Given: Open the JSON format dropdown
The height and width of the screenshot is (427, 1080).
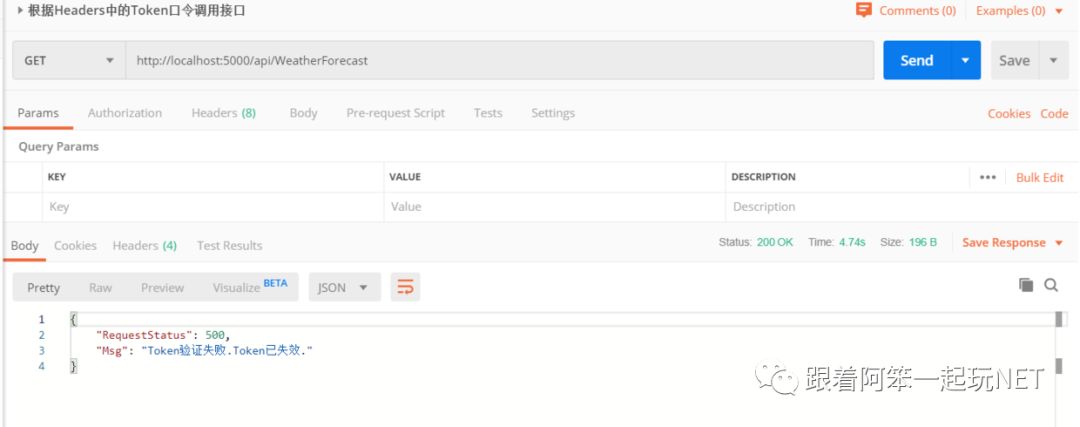Looking at the screenshot, I should (344, 287).
